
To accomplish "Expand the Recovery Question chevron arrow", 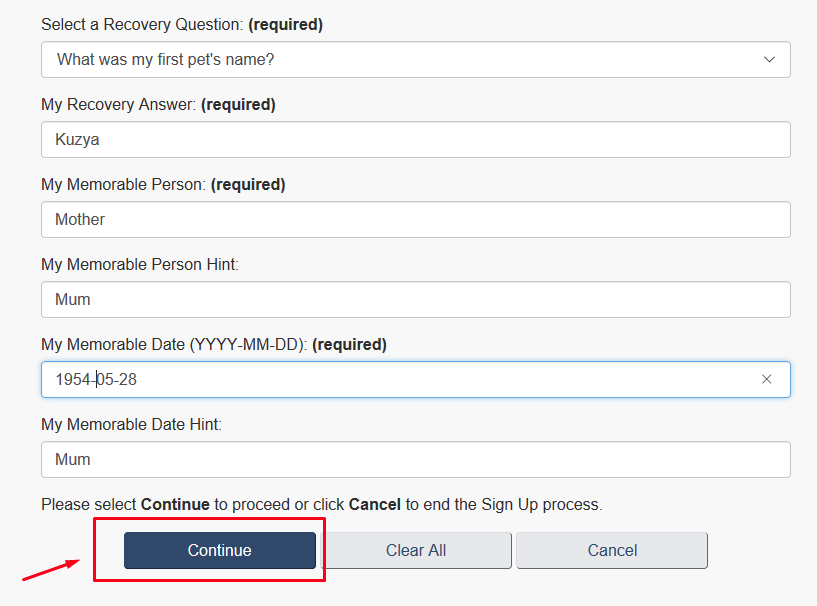I will [769, 59].
